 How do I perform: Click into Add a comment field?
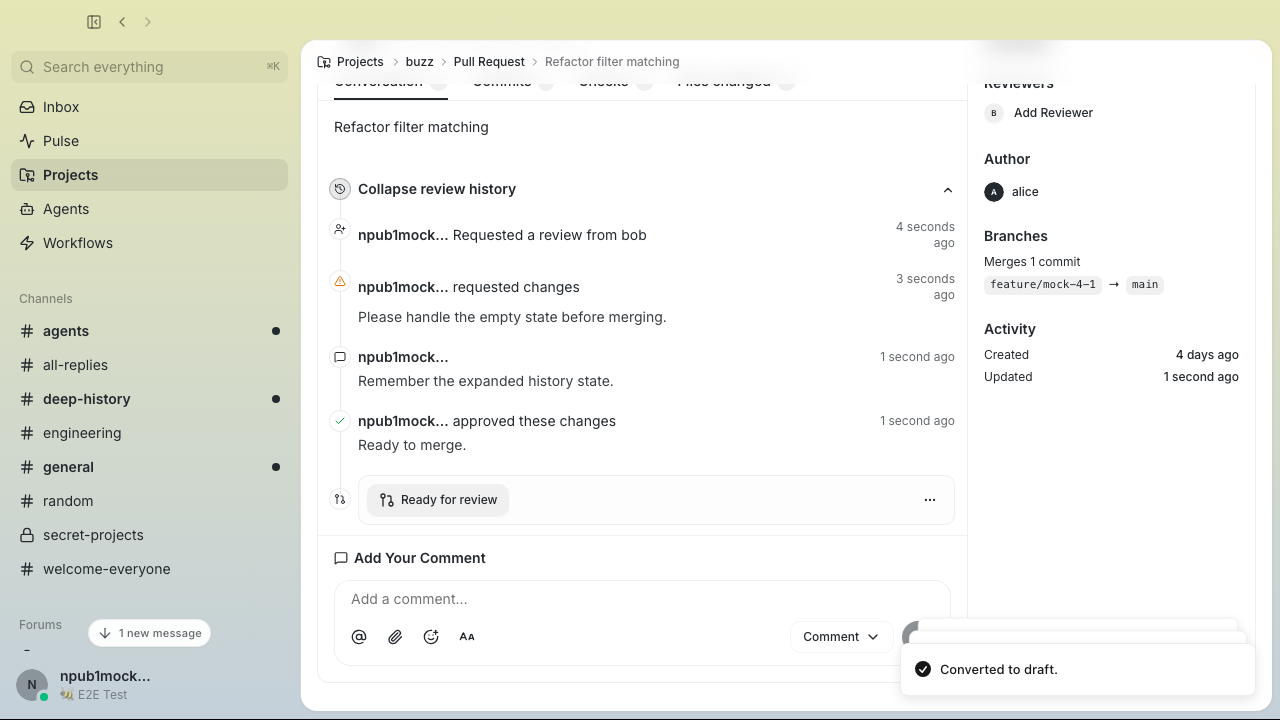tap(642, 599)
